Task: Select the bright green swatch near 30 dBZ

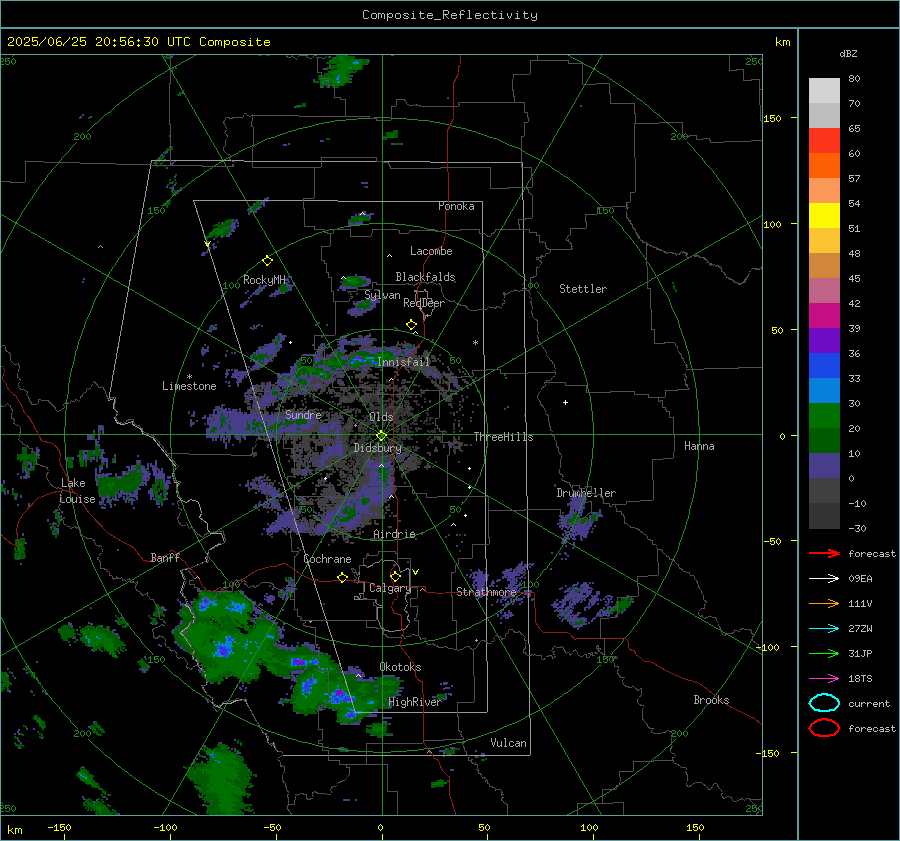Action: tap(824, 415)
